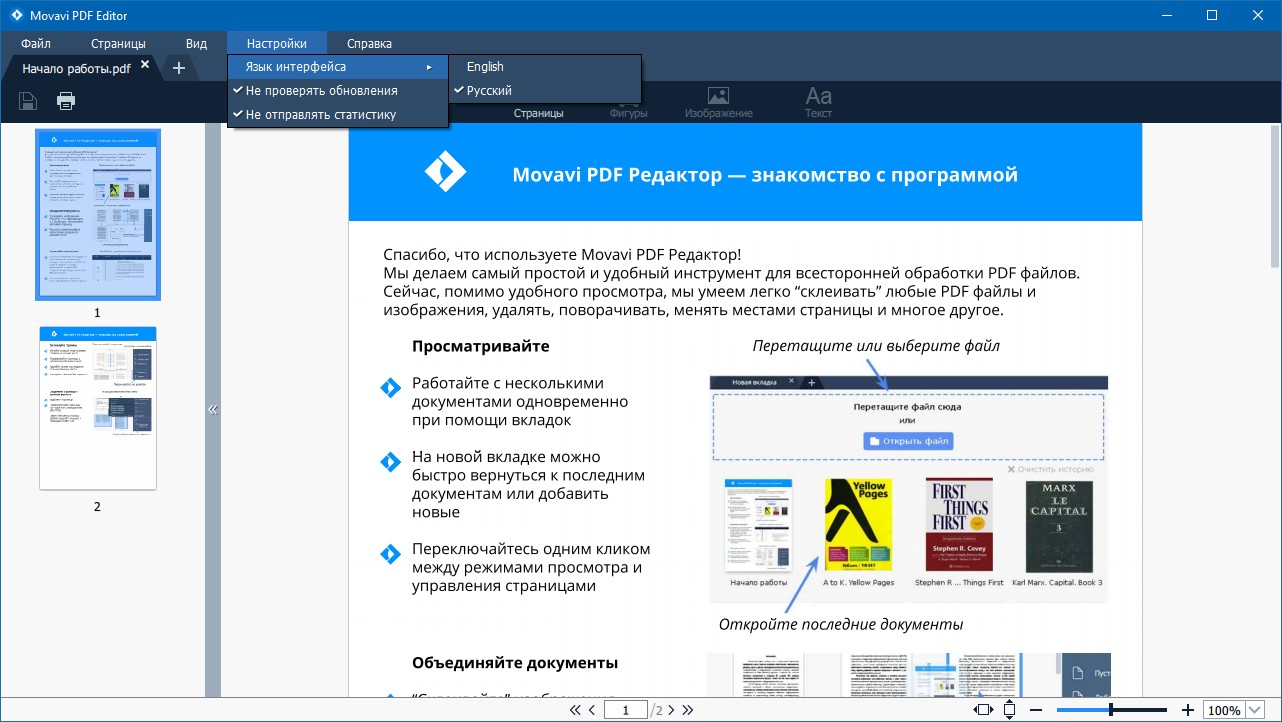Adjust the zoom slider handle
The width and height of the screenshot is (1282, 722).
pyautogui.click(x=1110, y=710)
